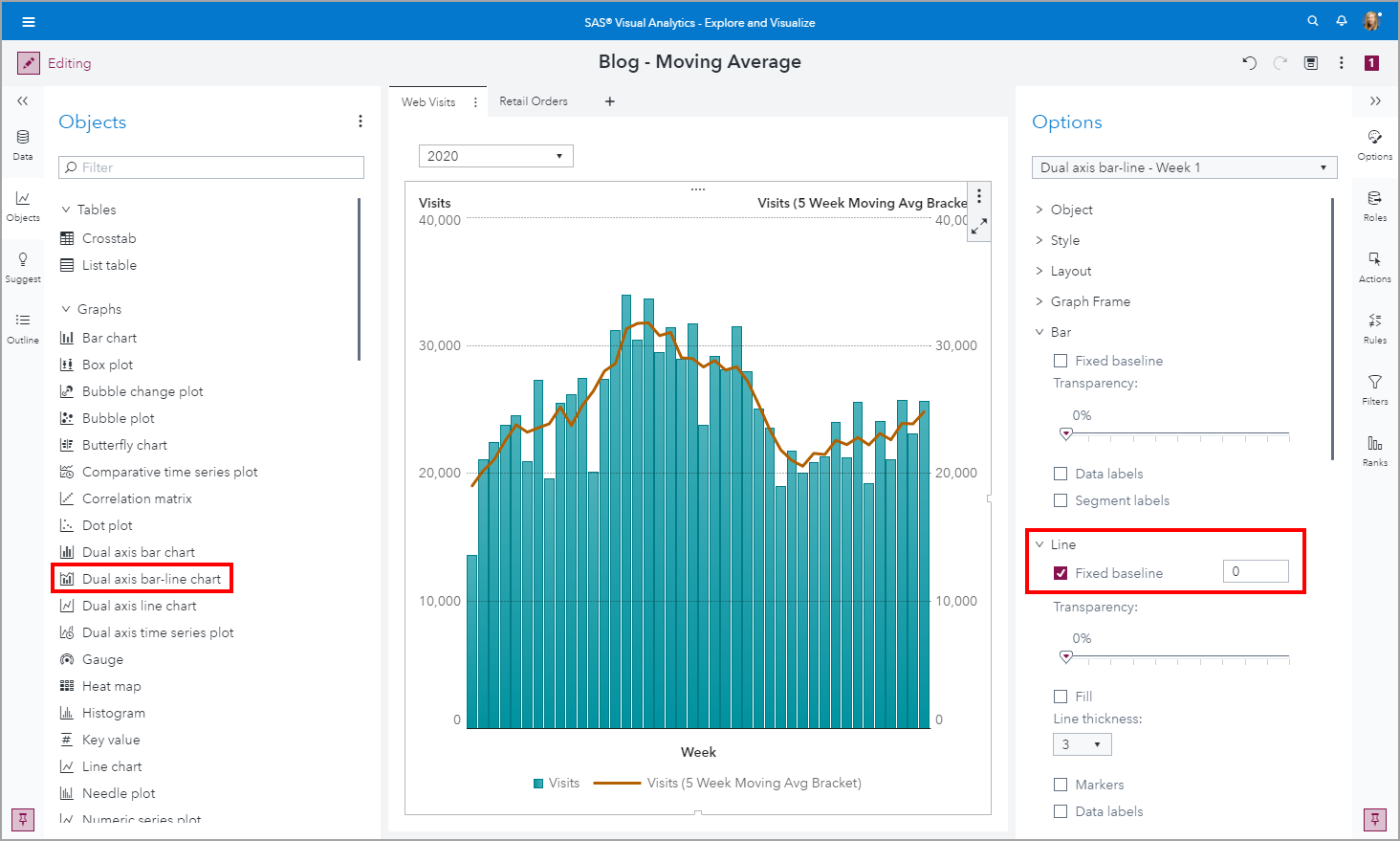1400x841 pixels.
Task: Open chart object overflow menu
Action: tap(978, 196)
